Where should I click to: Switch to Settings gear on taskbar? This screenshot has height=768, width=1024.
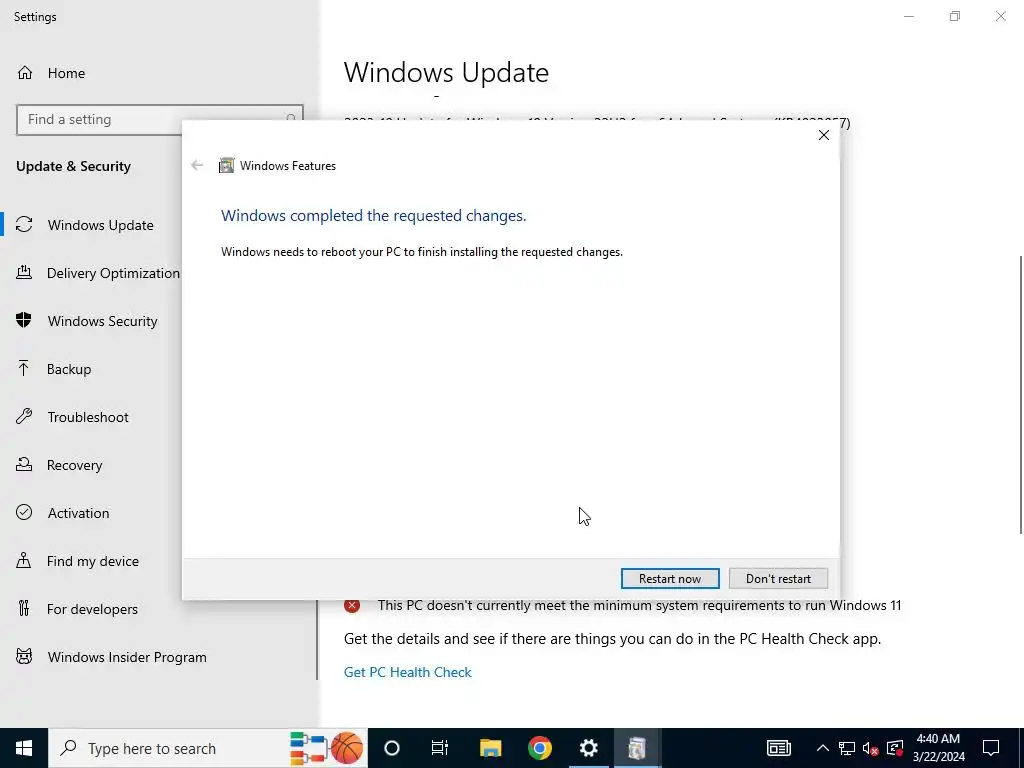click(588, 748)
